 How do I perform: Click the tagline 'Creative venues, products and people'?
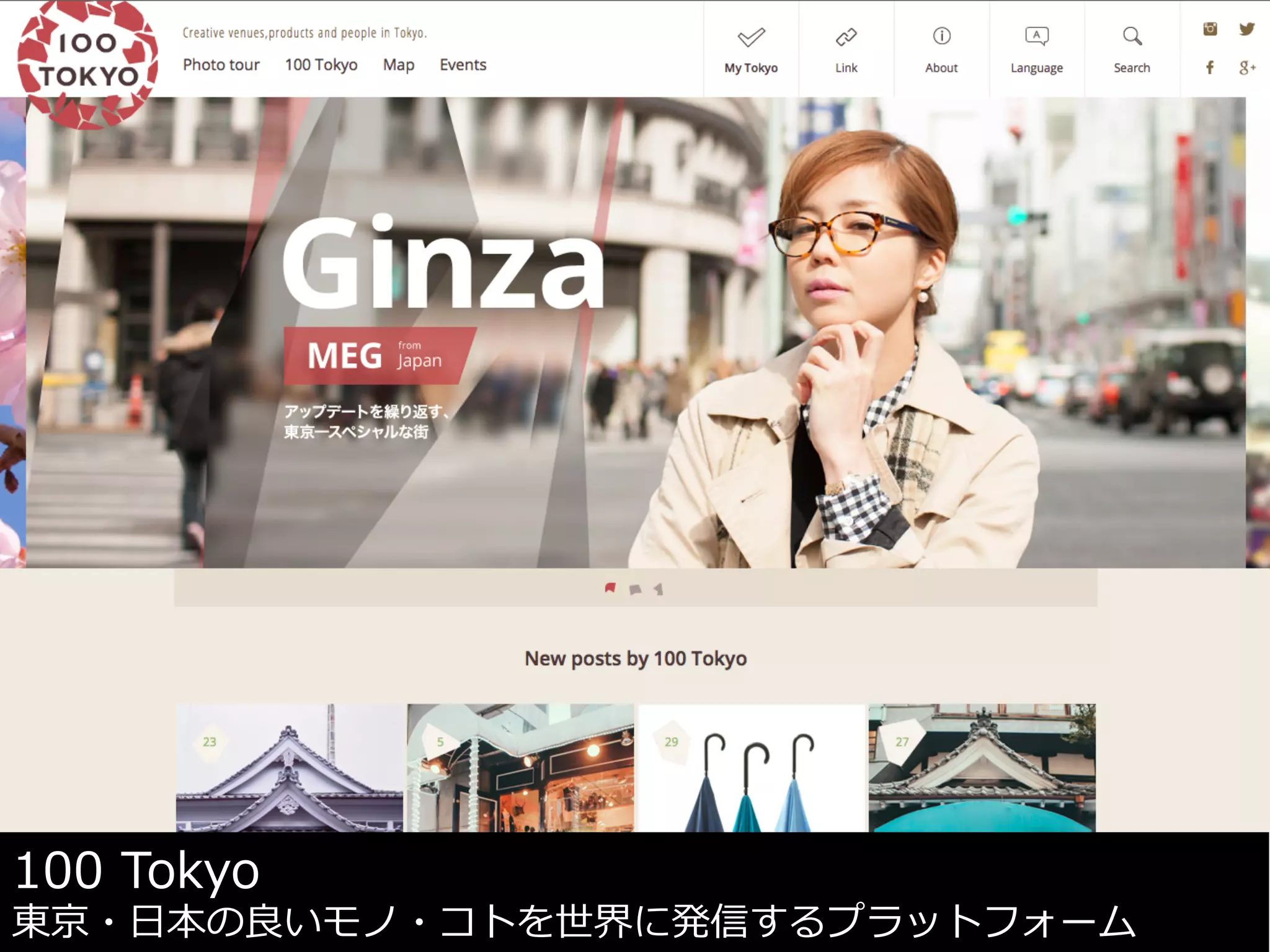304,33
